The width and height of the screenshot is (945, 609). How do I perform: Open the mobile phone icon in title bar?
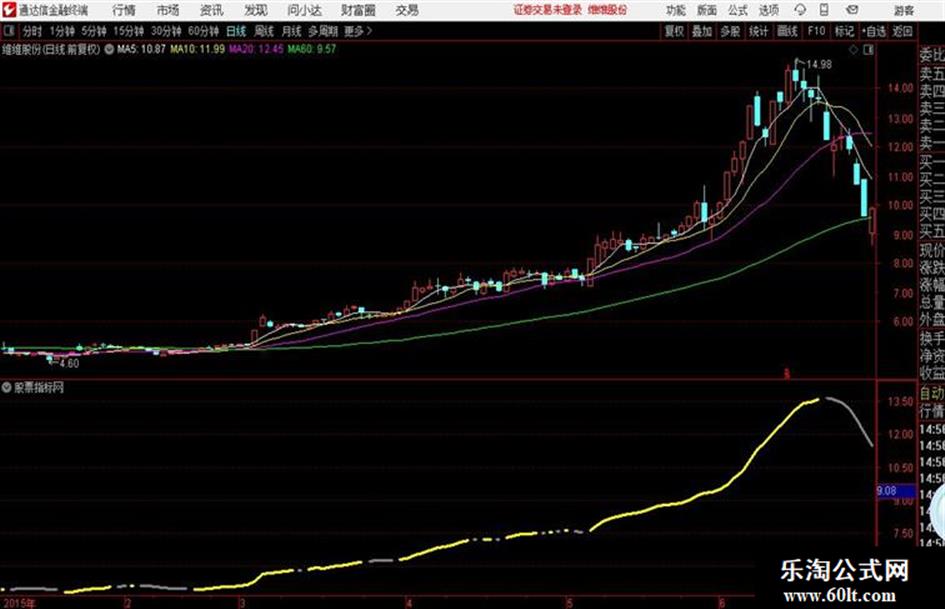[x=824, y=10]
